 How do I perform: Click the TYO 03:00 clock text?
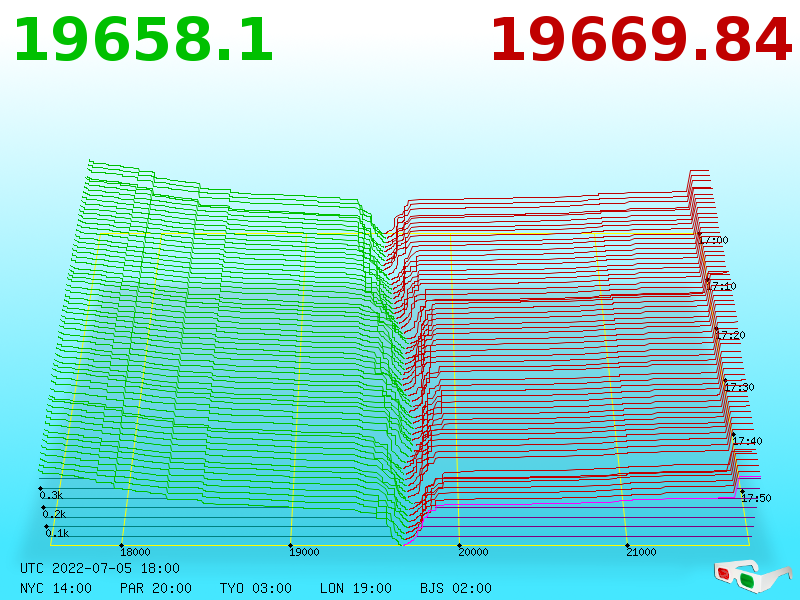[x=256, y=588]
